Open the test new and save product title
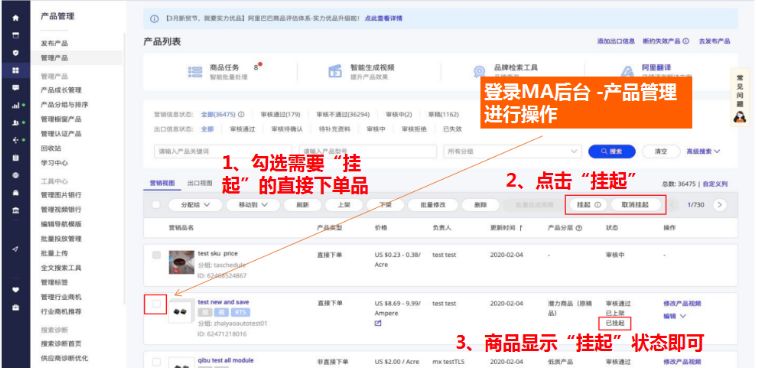This screenshot has width=757, height=380. pos(224,302)
